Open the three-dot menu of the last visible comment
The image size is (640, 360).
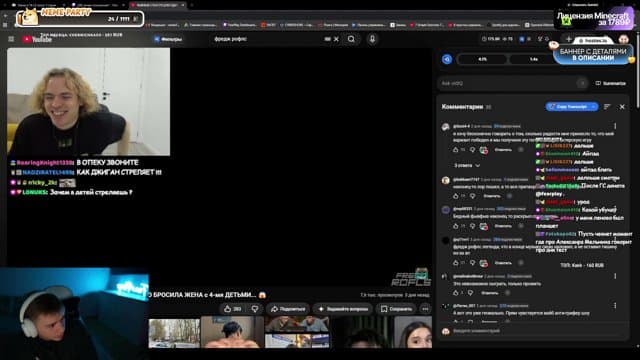(x=615, y=306)
